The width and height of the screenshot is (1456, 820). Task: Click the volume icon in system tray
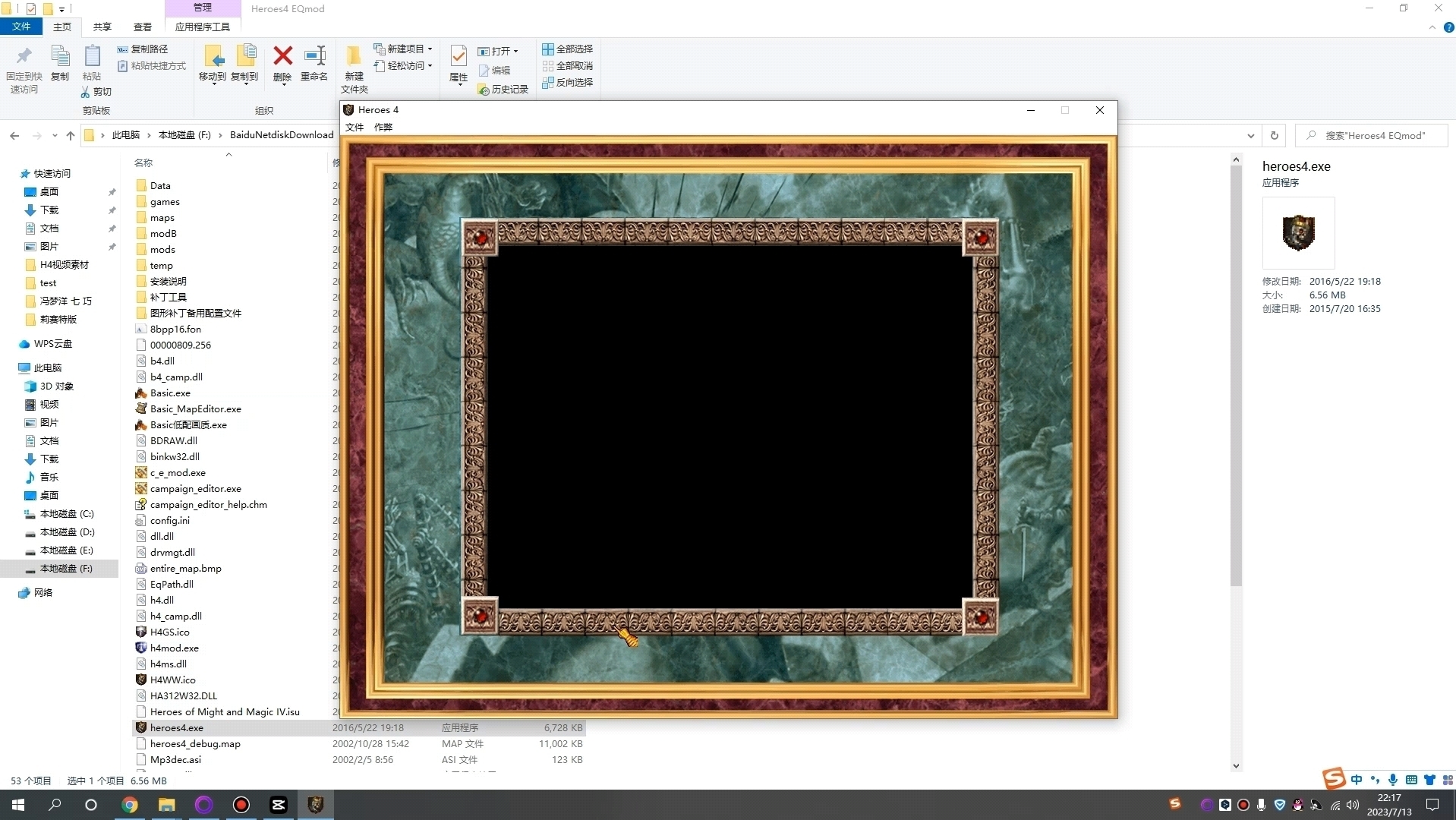tap(1353, 805)
